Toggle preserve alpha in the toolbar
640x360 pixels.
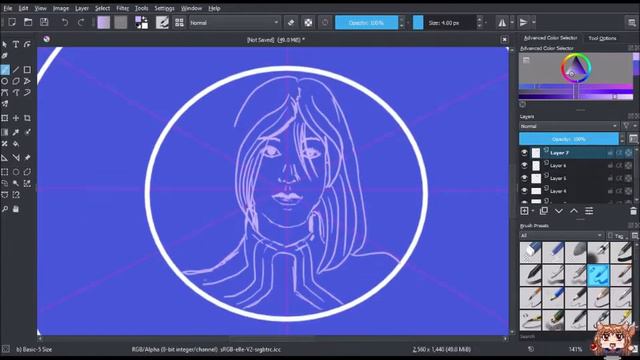coord(308,22)
